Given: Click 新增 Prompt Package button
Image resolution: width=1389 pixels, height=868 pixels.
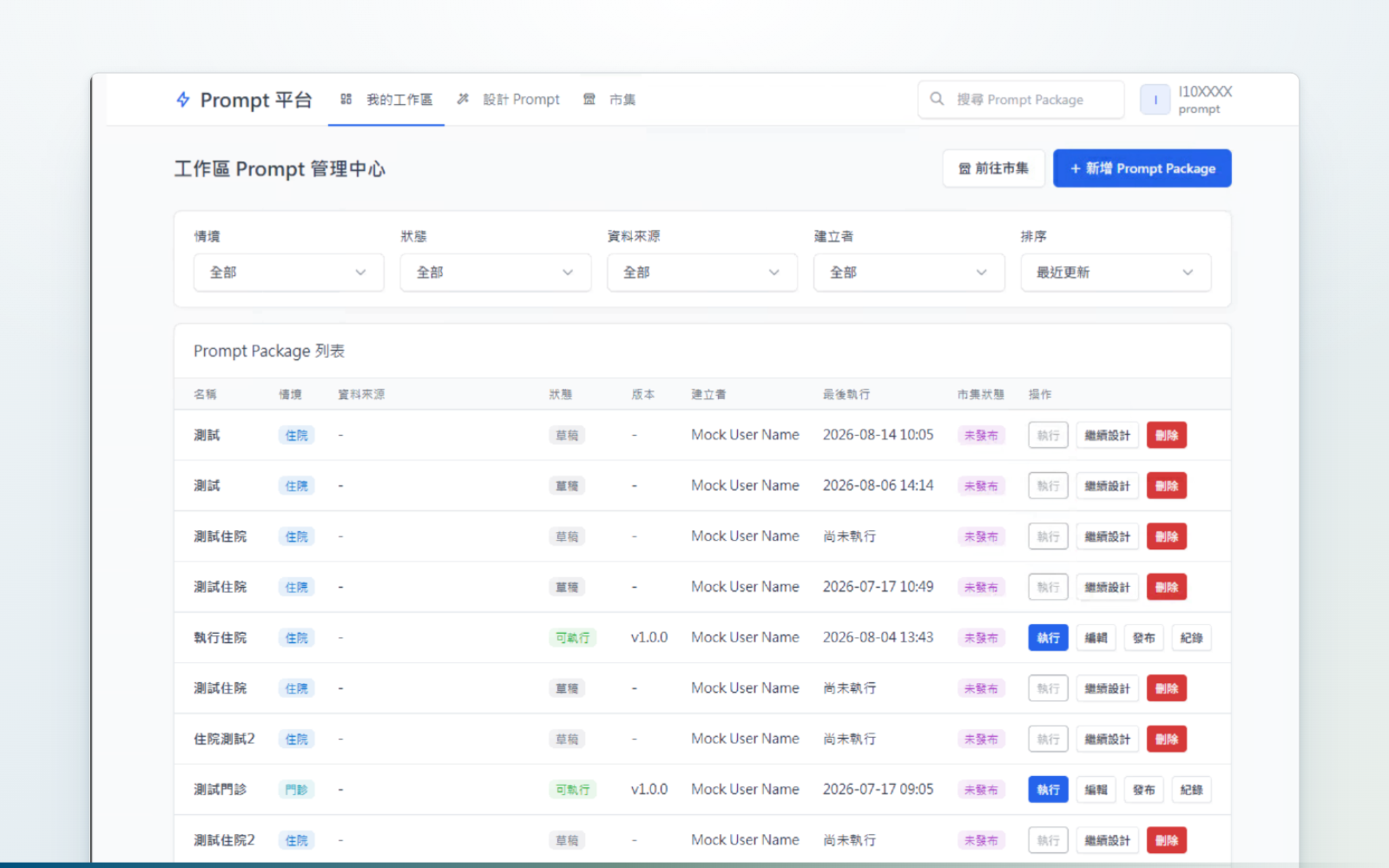Looking at the screenshot, I should click(1142, 168).
